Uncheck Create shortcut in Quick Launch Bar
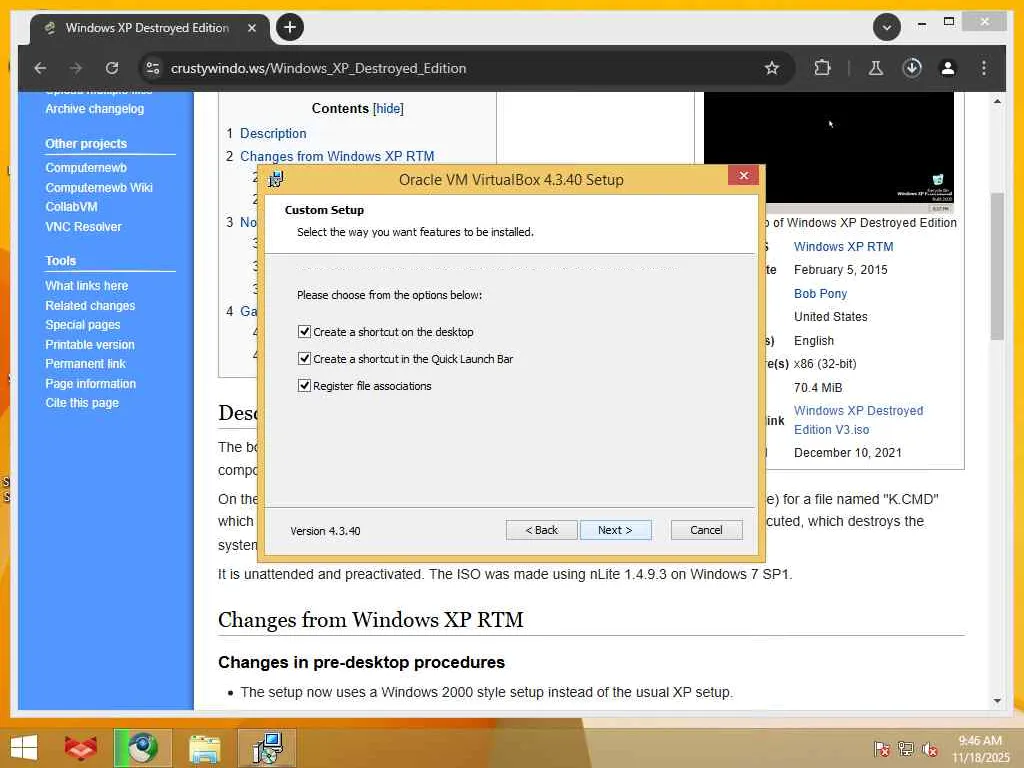Image resolution: width=1024 pixels, height=768 pixels. click(x=304, y=359)
